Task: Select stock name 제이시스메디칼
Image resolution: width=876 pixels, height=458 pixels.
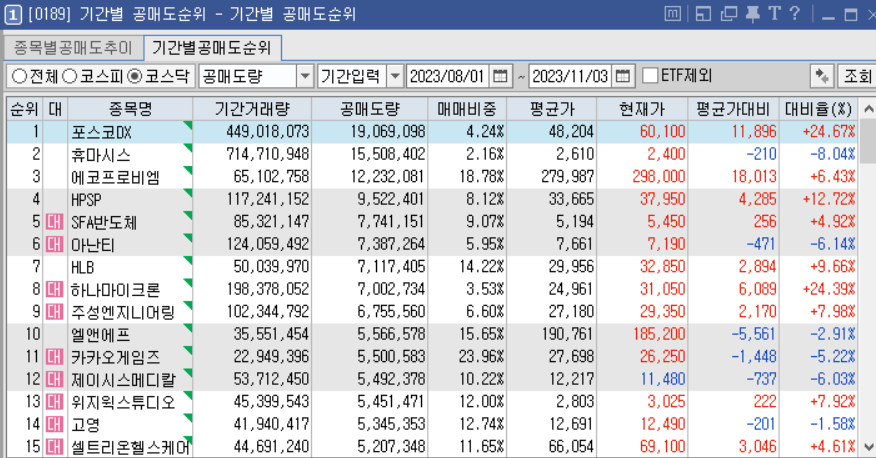Action: (x=123, y=379)
